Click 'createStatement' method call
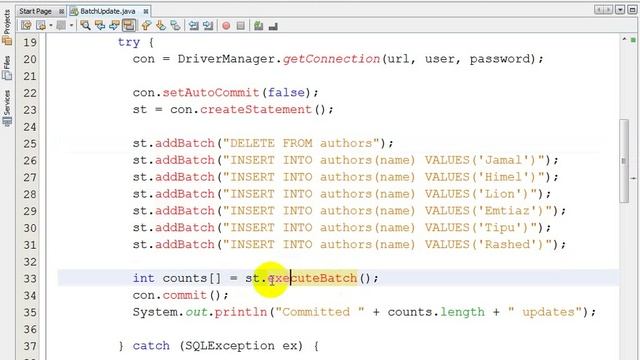The image size is (640, 360). pos(256,110)
